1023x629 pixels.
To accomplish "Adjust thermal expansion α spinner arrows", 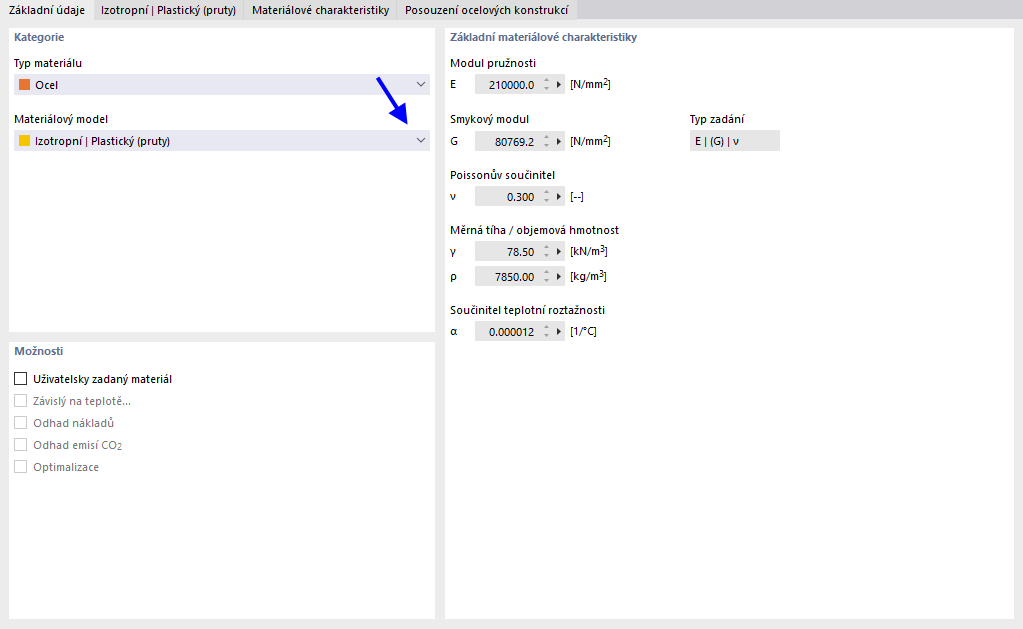I will 547,331.
